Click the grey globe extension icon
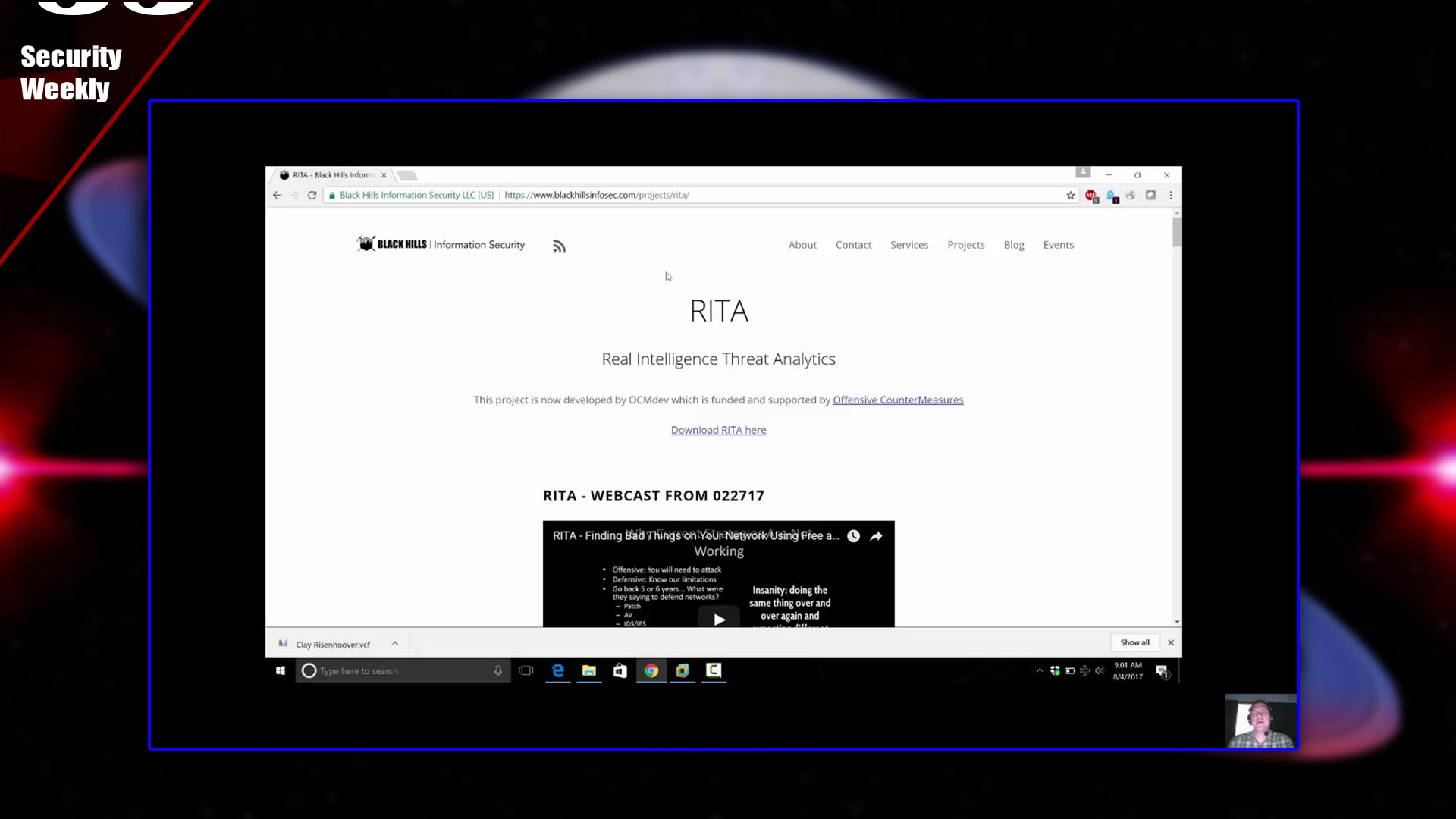The height and width of the screenshot is (819, 1456). tap(1131, 195)
